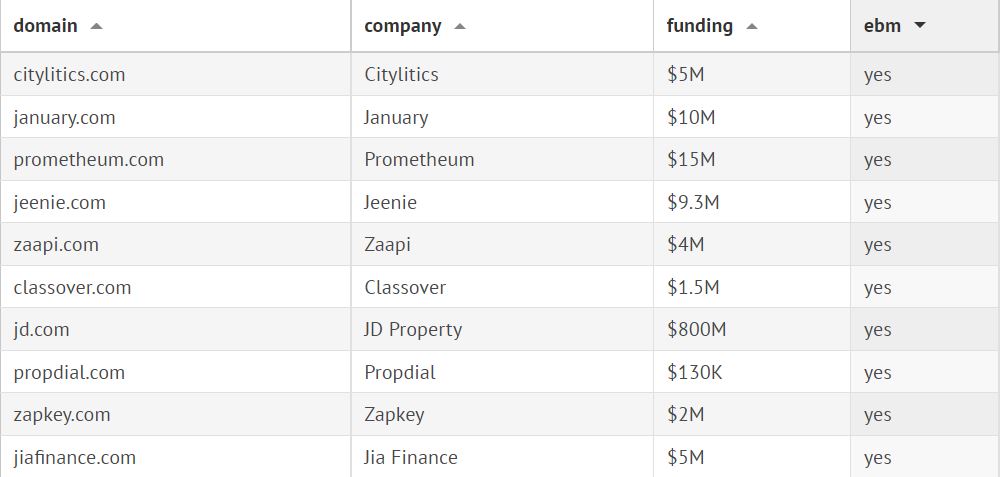Sort table by domain header

pyautogui.click(x=46, y=26)
